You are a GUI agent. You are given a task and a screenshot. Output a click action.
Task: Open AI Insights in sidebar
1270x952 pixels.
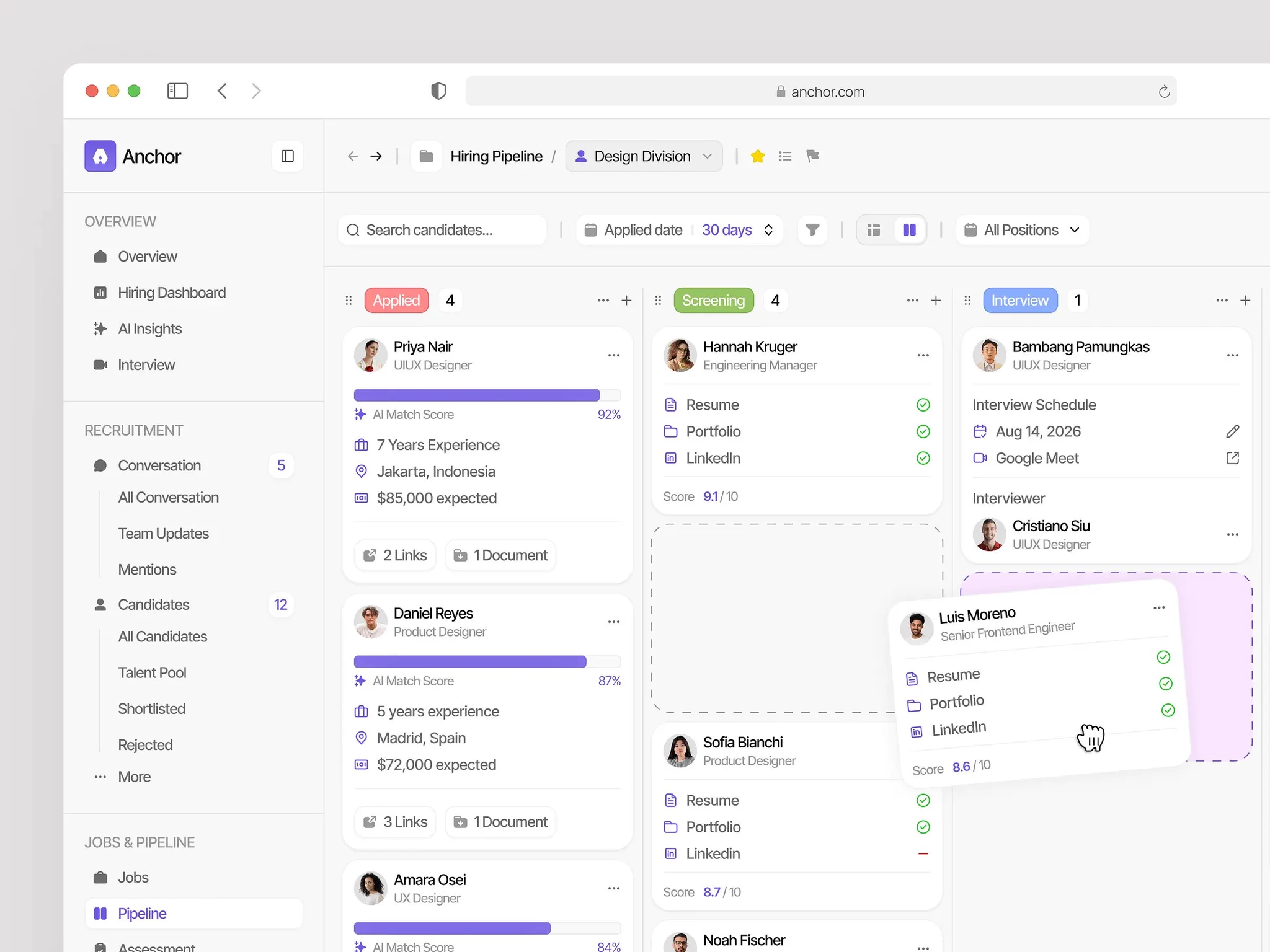[150, 329]
